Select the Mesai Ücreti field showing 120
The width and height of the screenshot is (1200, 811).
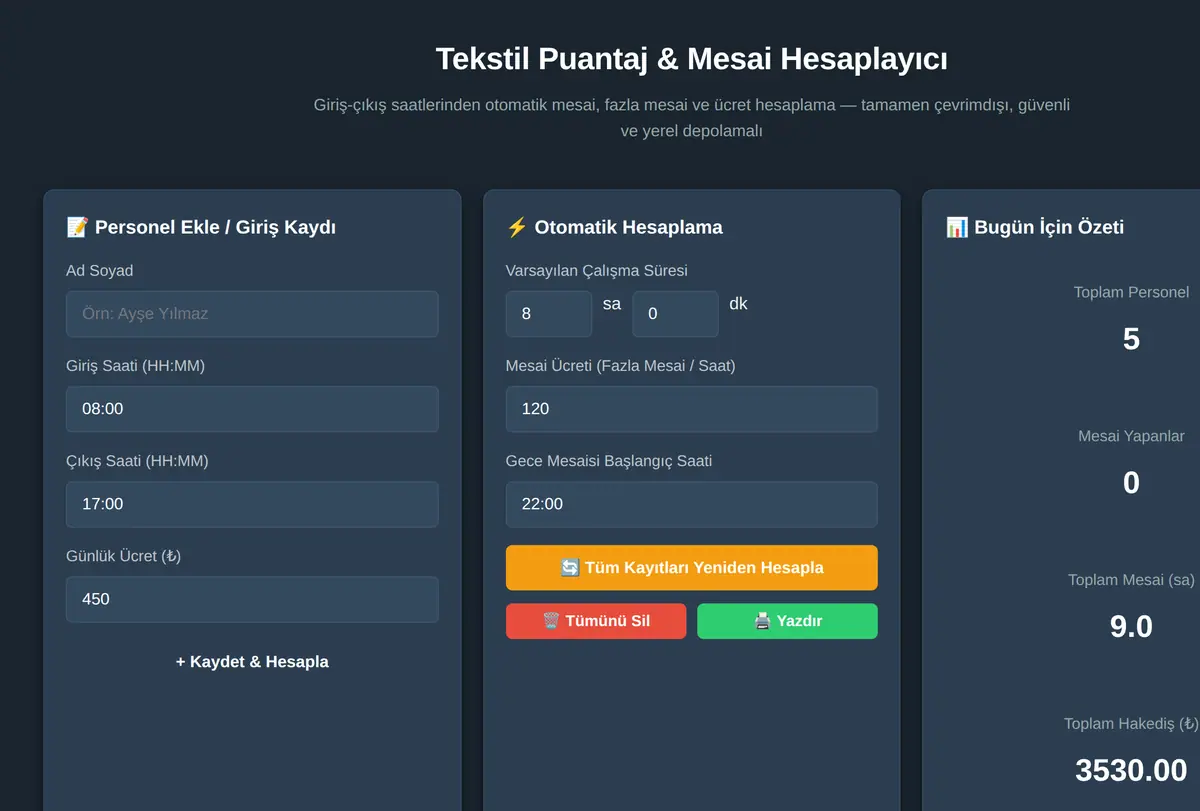[x=692, y=409]
